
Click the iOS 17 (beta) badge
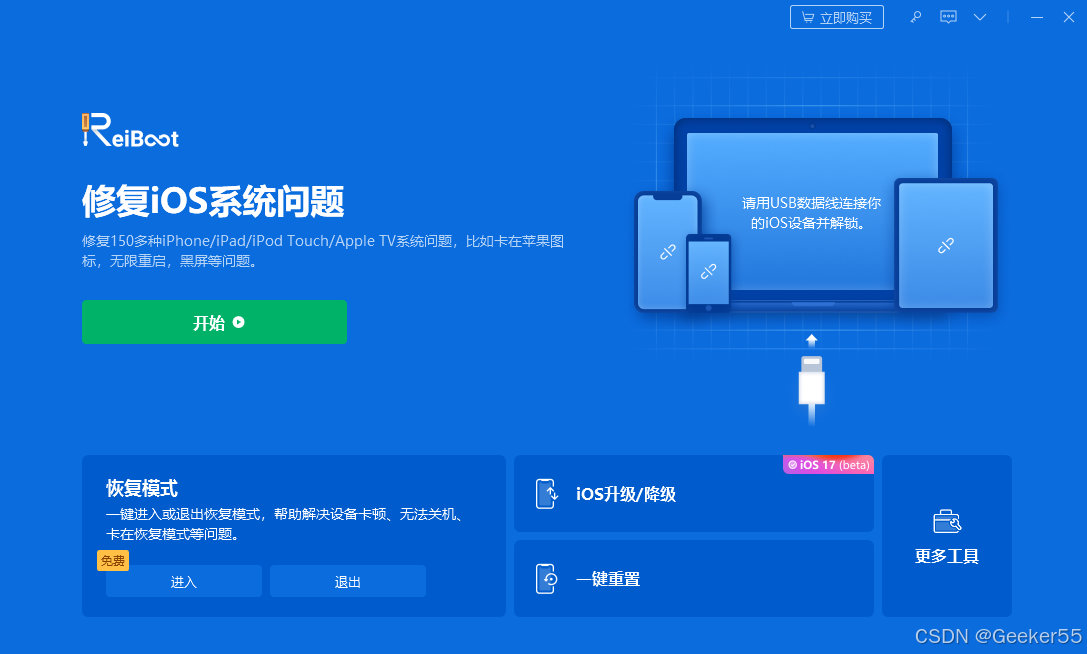pyautogui.click(x=828, y=465)
